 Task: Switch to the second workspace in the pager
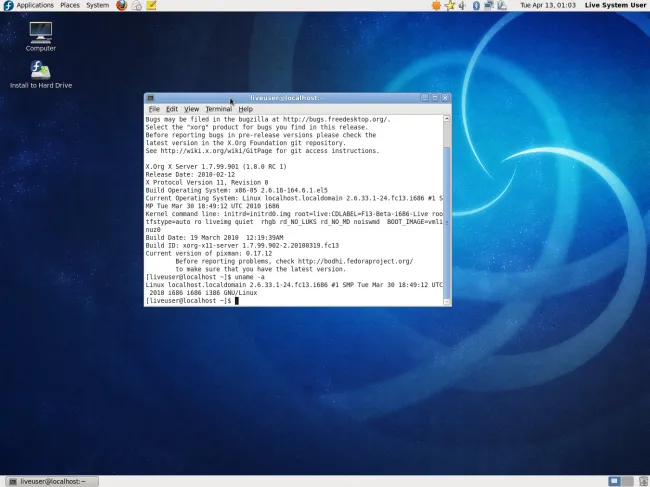point(627,481)
